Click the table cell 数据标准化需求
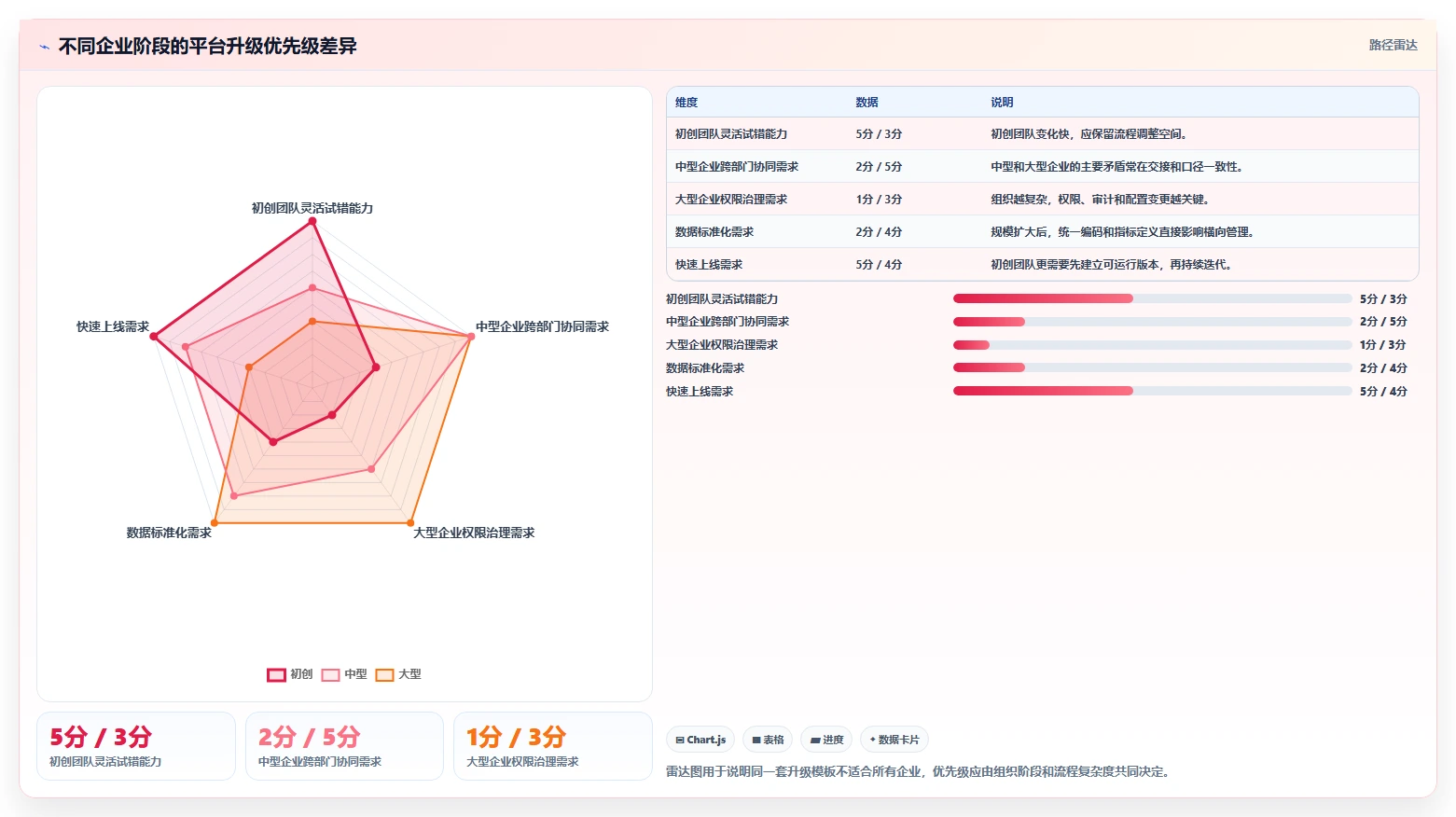The height and width of the screenshot is (817, 1456). [714, 232]
